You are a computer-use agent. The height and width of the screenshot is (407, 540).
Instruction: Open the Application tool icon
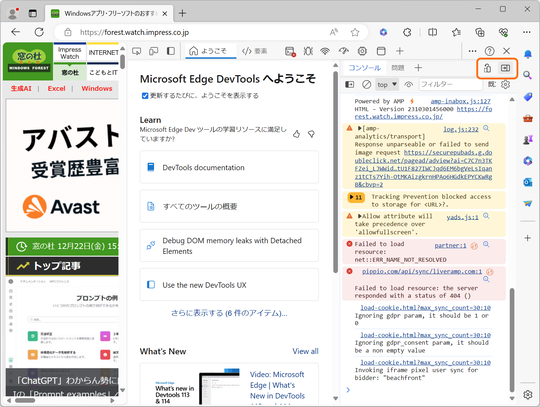[381, 51]
